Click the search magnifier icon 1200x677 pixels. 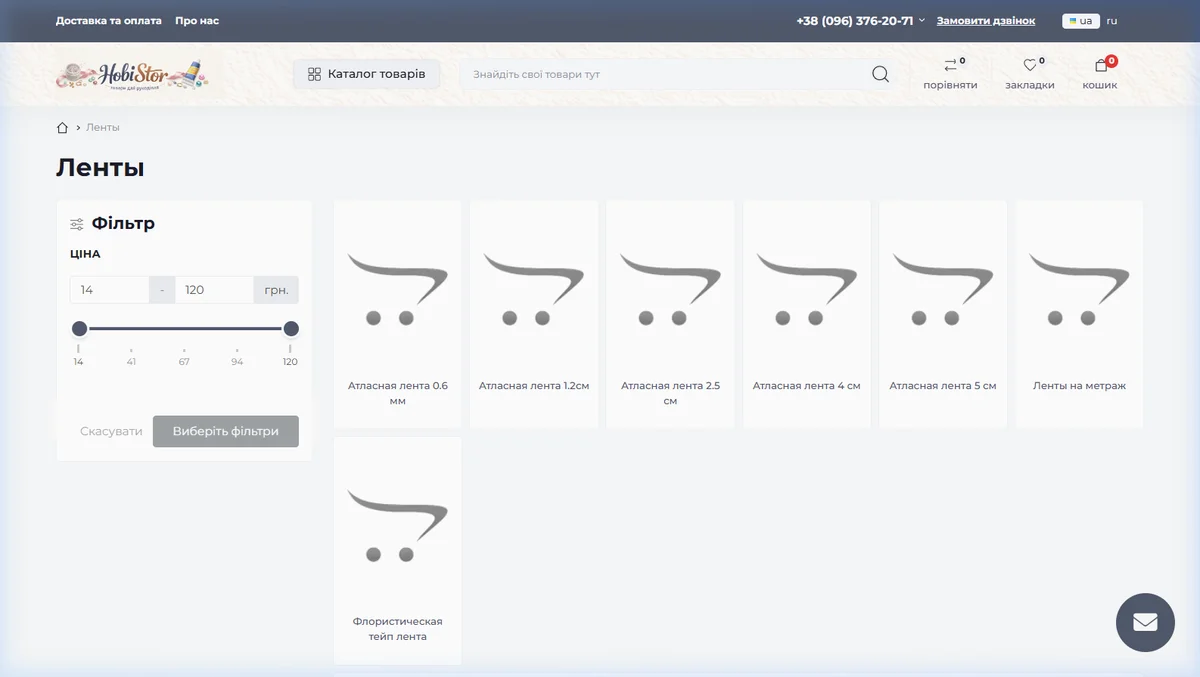tap(880, 74)
